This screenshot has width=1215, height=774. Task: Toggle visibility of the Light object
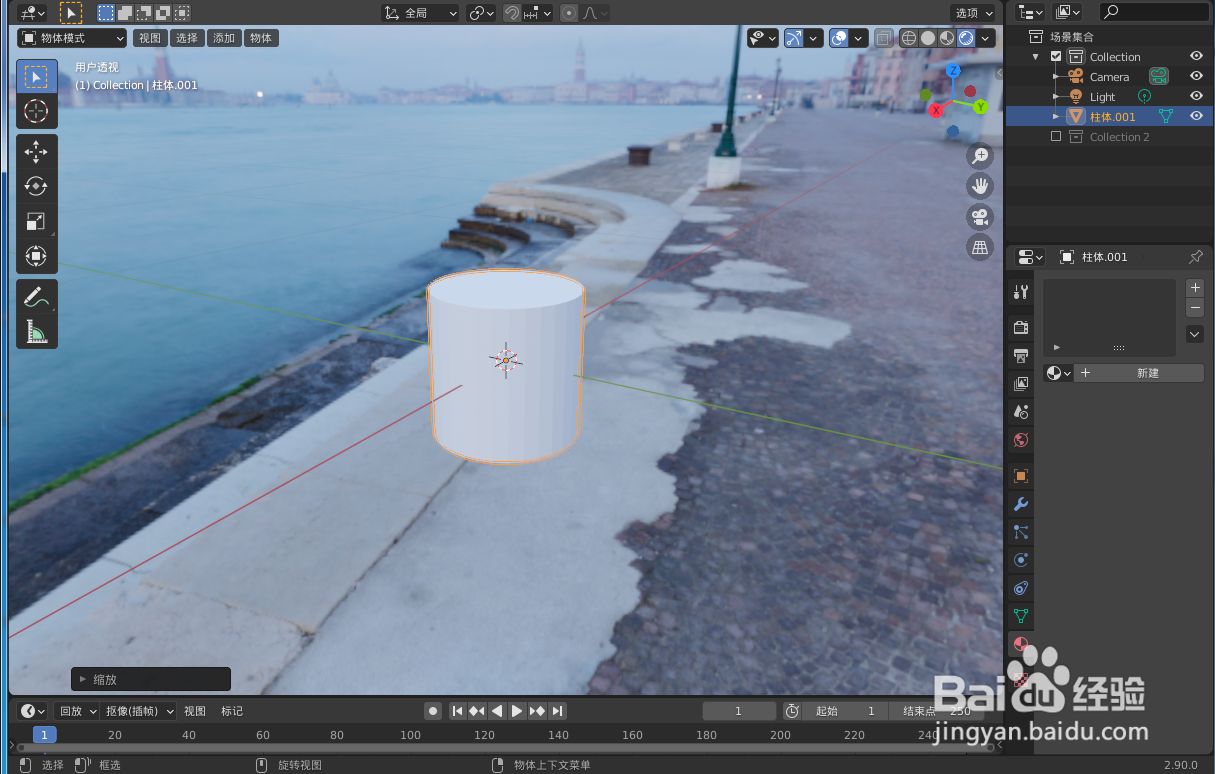(1196, 96)
